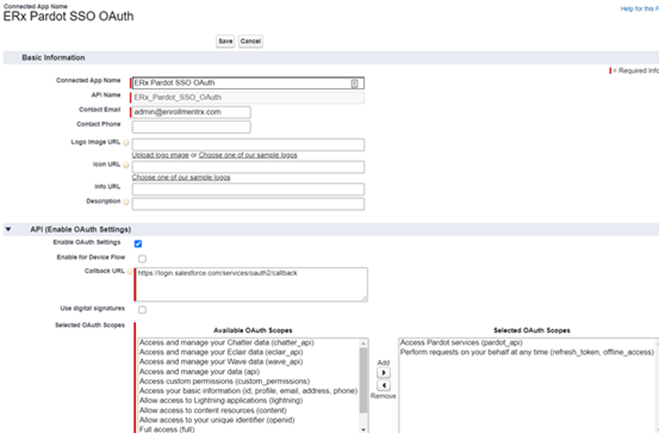659x433 pixels.
Task: Check Enable for Device Flow
Action: 141,258
